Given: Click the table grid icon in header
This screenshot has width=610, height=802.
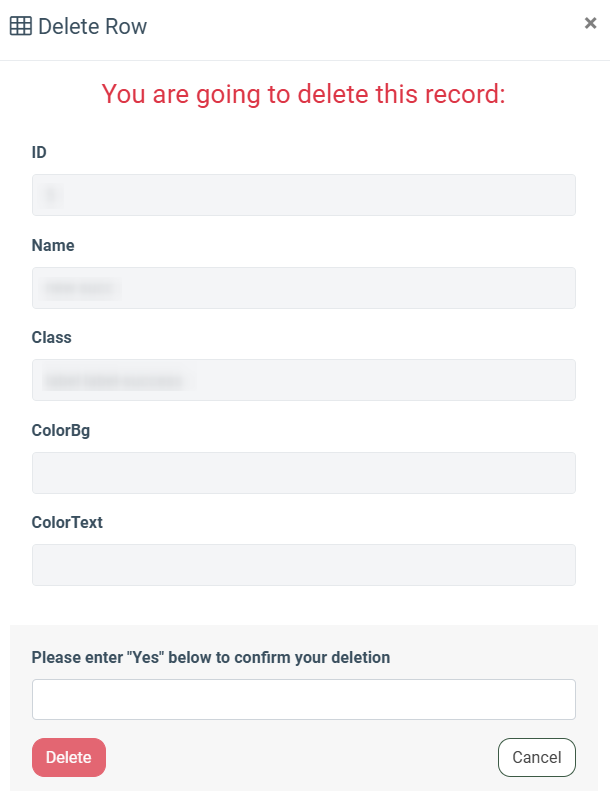Looking at the screenshot, I should (20, 27).
